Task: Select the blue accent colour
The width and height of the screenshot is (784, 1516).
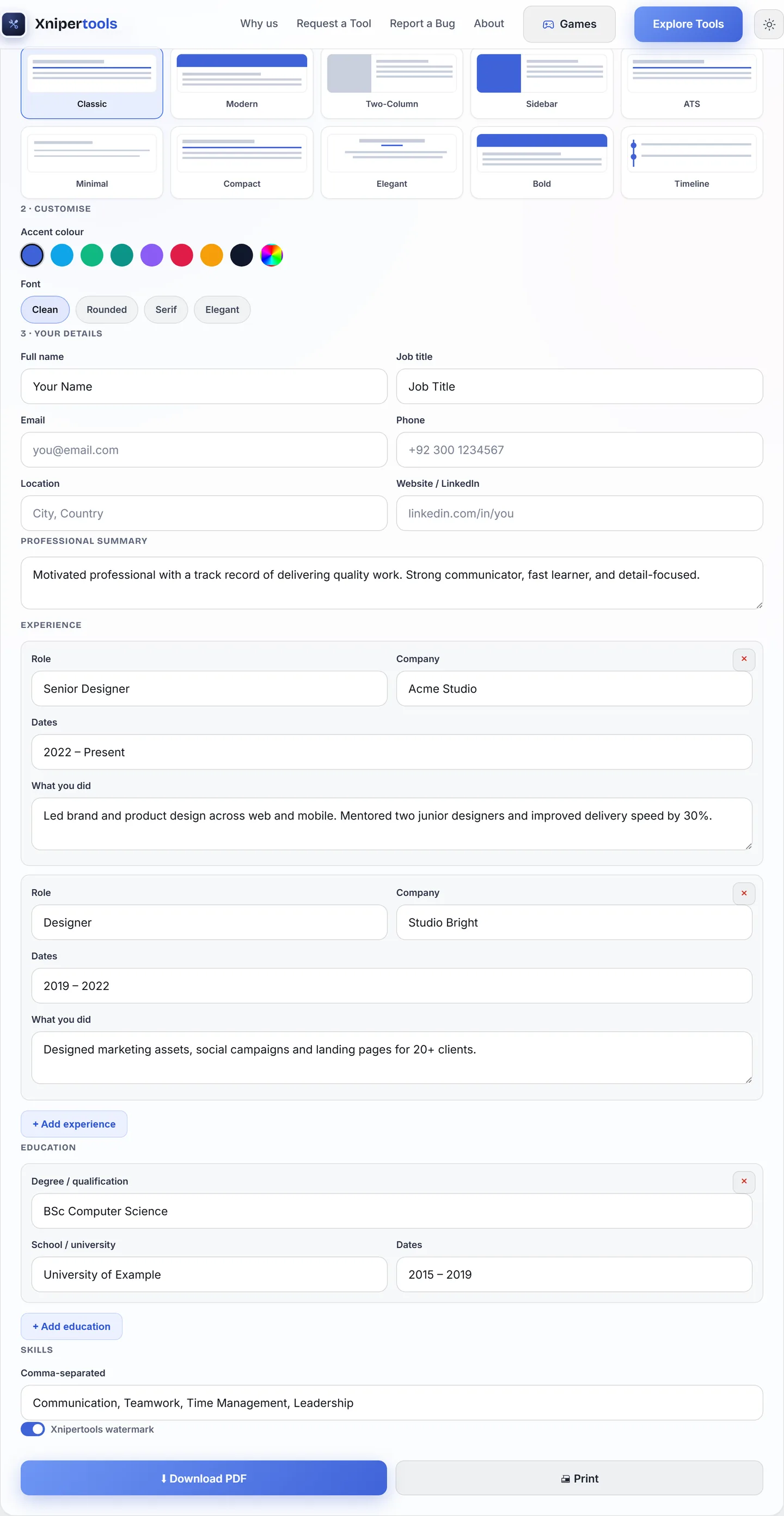Action: [x=32, y=255]
